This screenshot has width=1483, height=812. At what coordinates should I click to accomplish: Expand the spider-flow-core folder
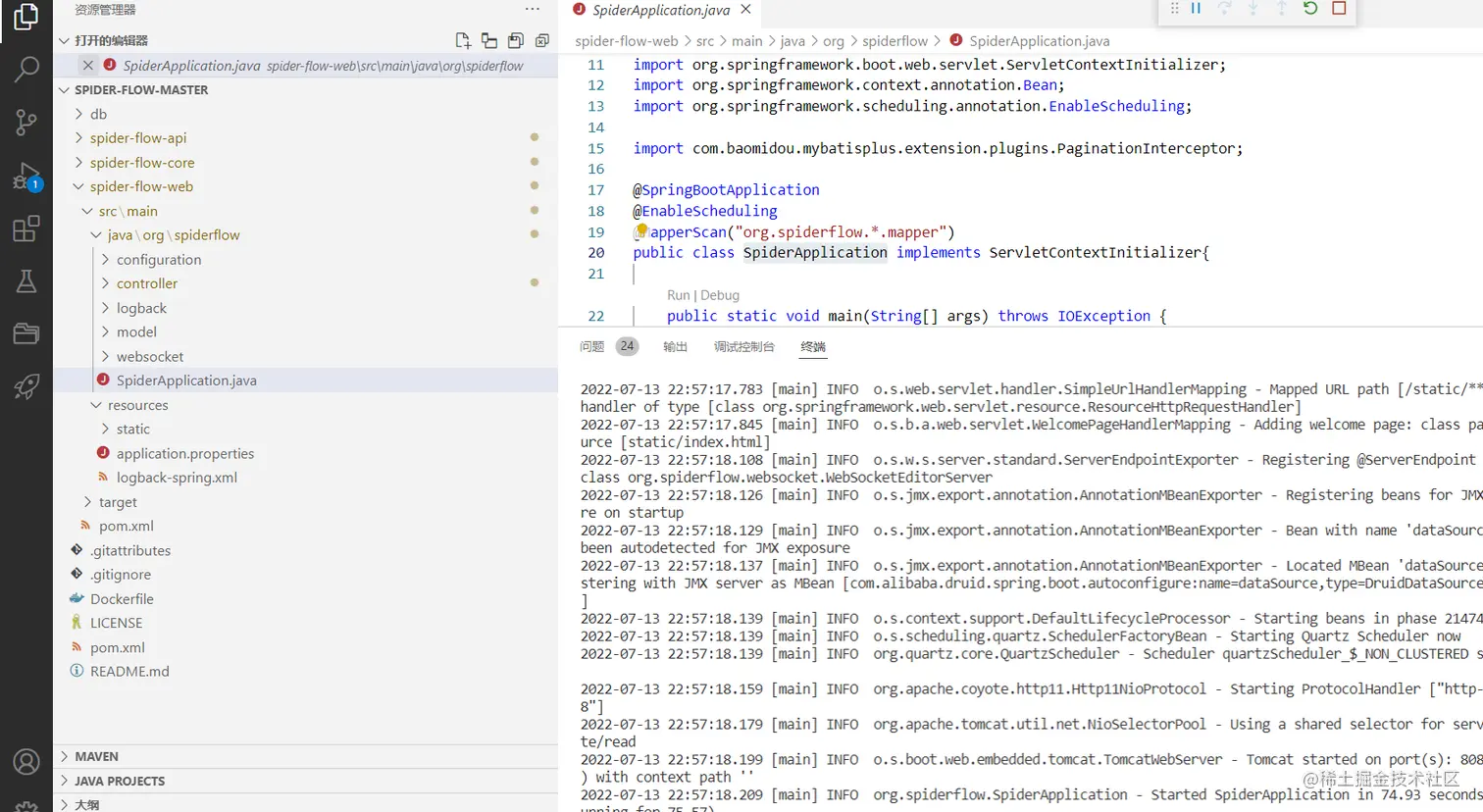[x=79, y=163]
